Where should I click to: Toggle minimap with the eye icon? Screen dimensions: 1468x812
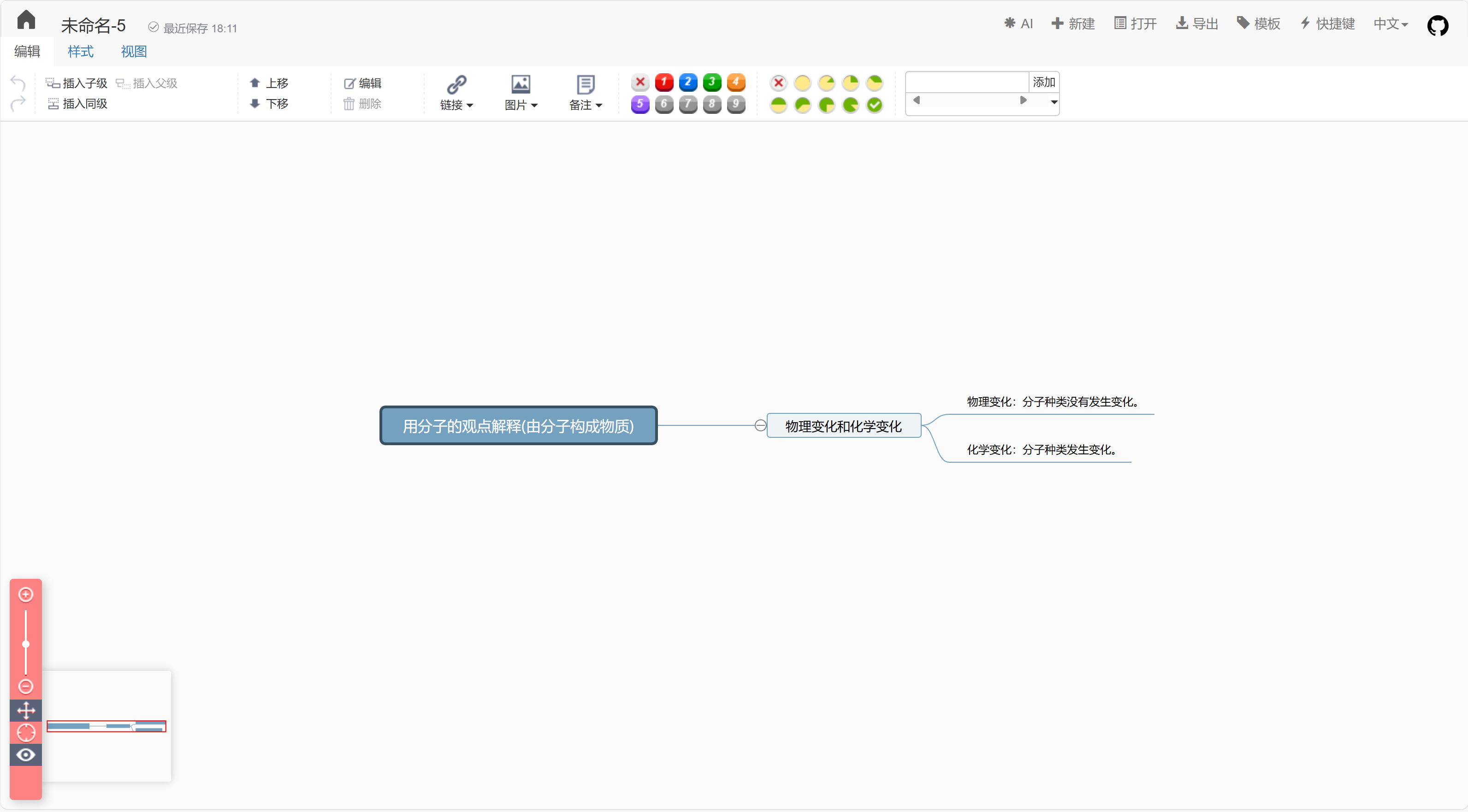coord(26,755)
